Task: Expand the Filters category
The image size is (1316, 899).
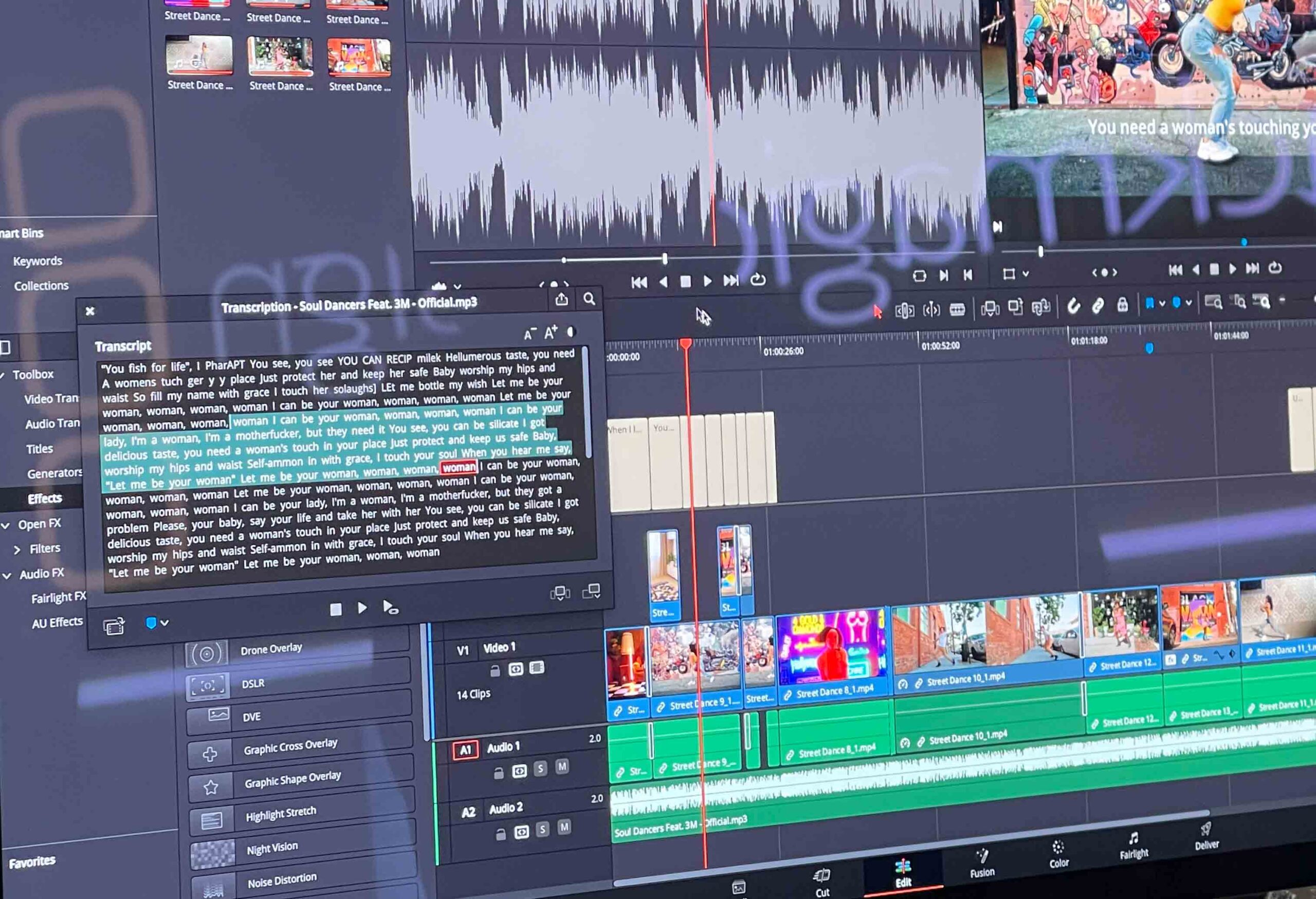Action: 17,549
